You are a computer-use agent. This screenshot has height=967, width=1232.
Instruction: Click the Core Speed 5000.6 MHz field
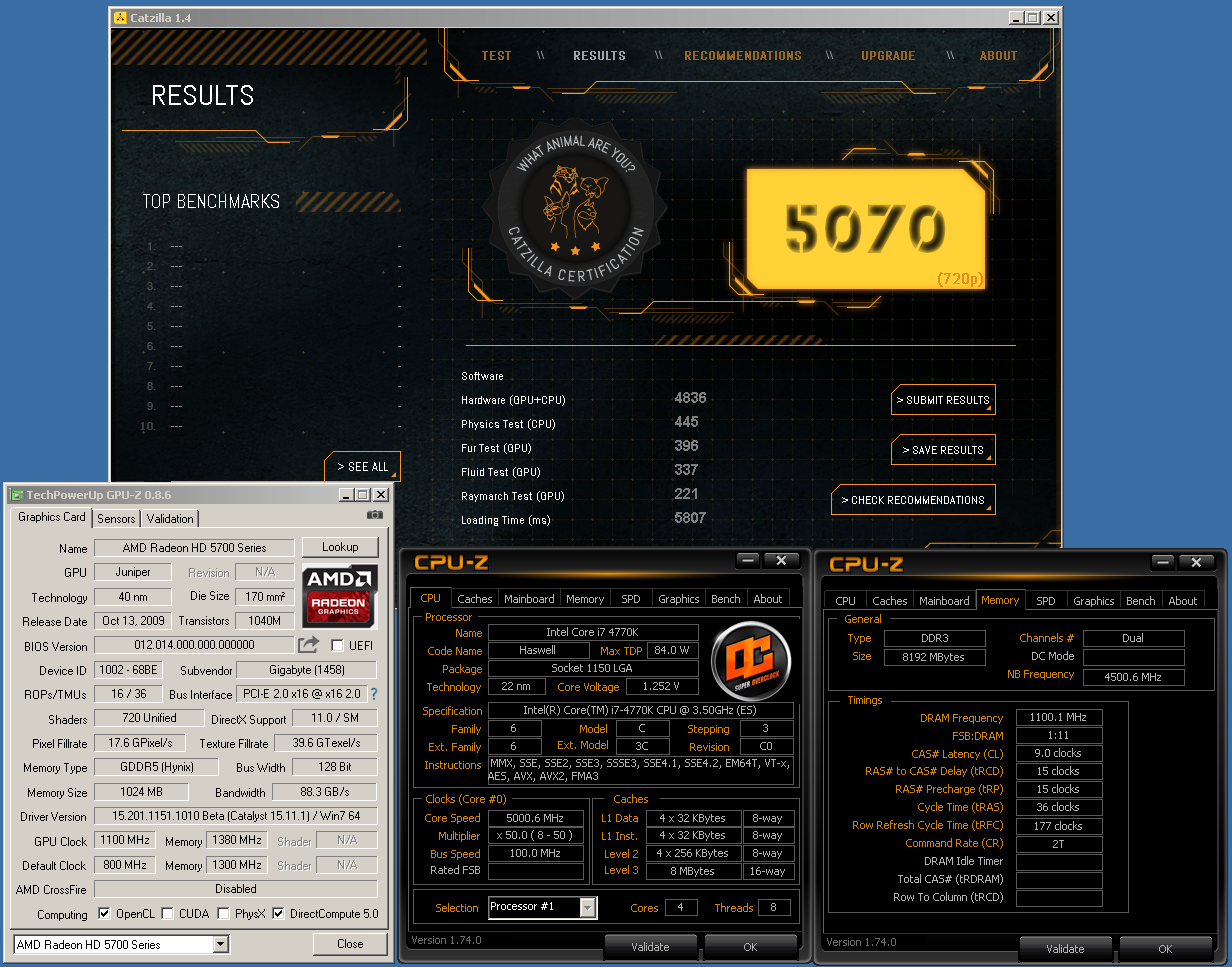(536, 818)
